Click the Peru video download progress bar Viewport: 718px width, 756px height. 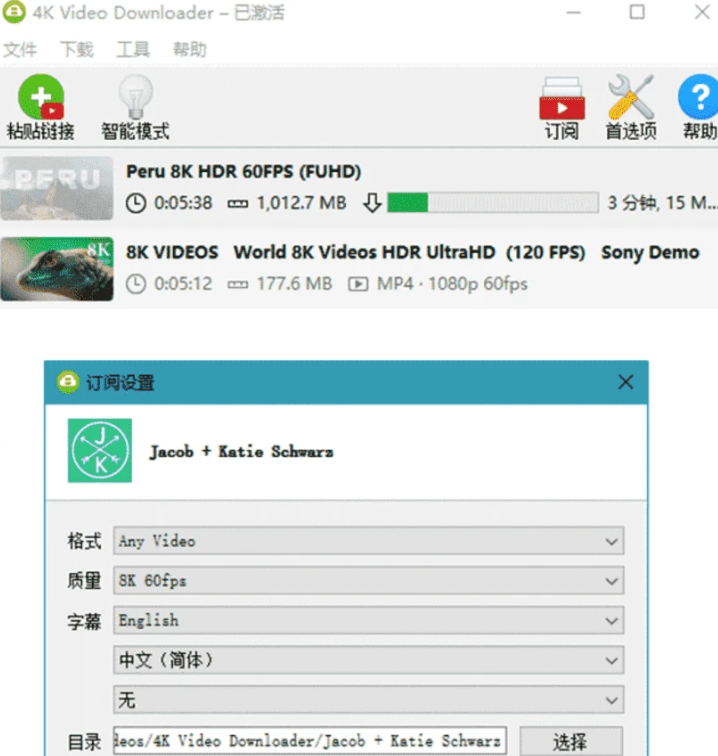point(493,202)
